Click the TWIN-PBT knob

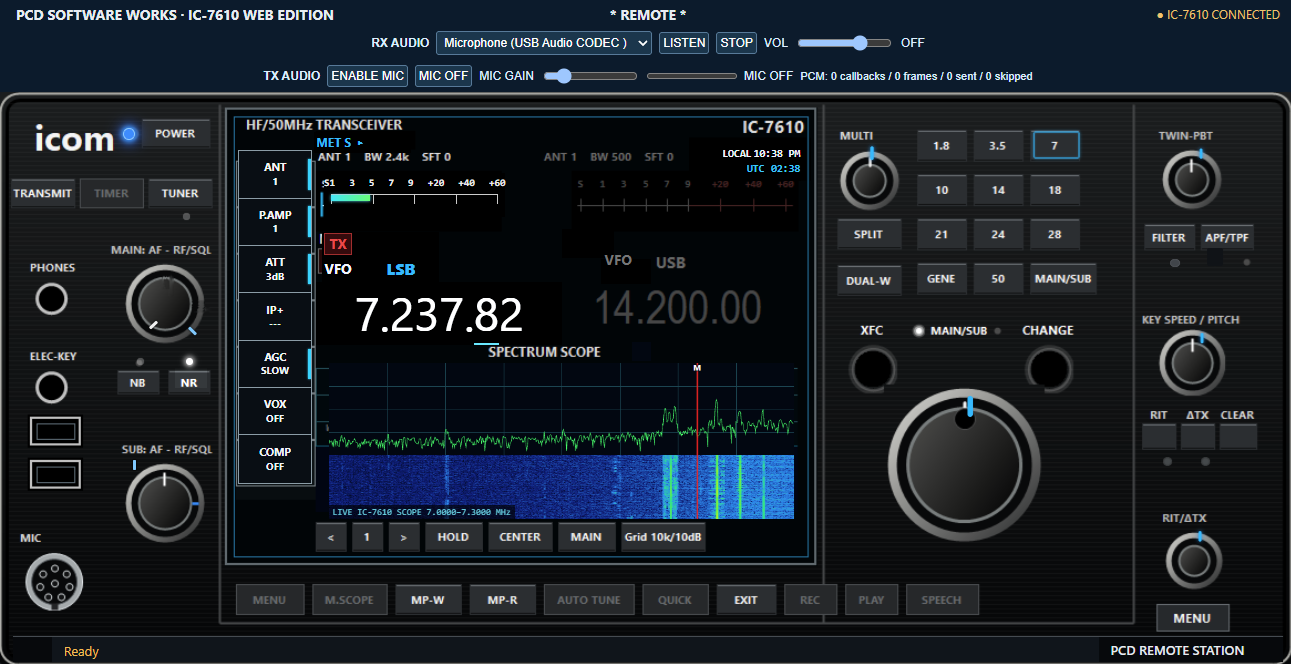(x=1192, y=180)
